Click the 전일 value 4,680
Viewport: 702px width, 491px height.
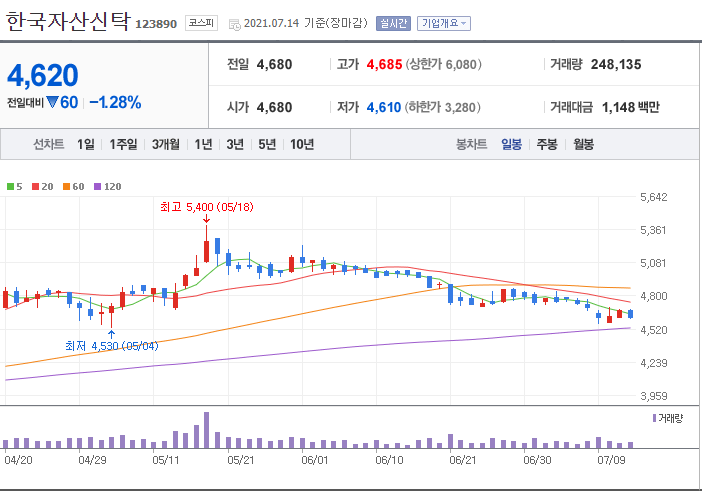tap(274, 64)
